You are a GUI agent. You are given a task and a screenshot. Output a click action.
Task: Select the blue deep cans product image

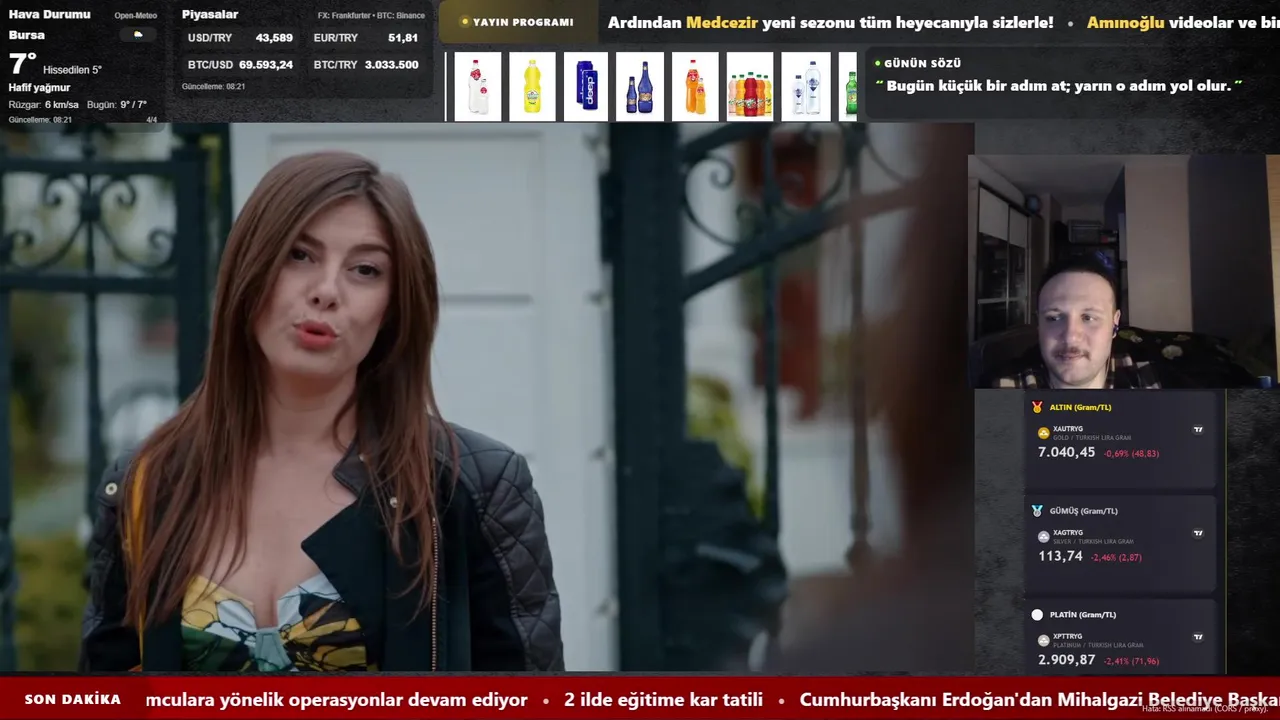(586, 87)
